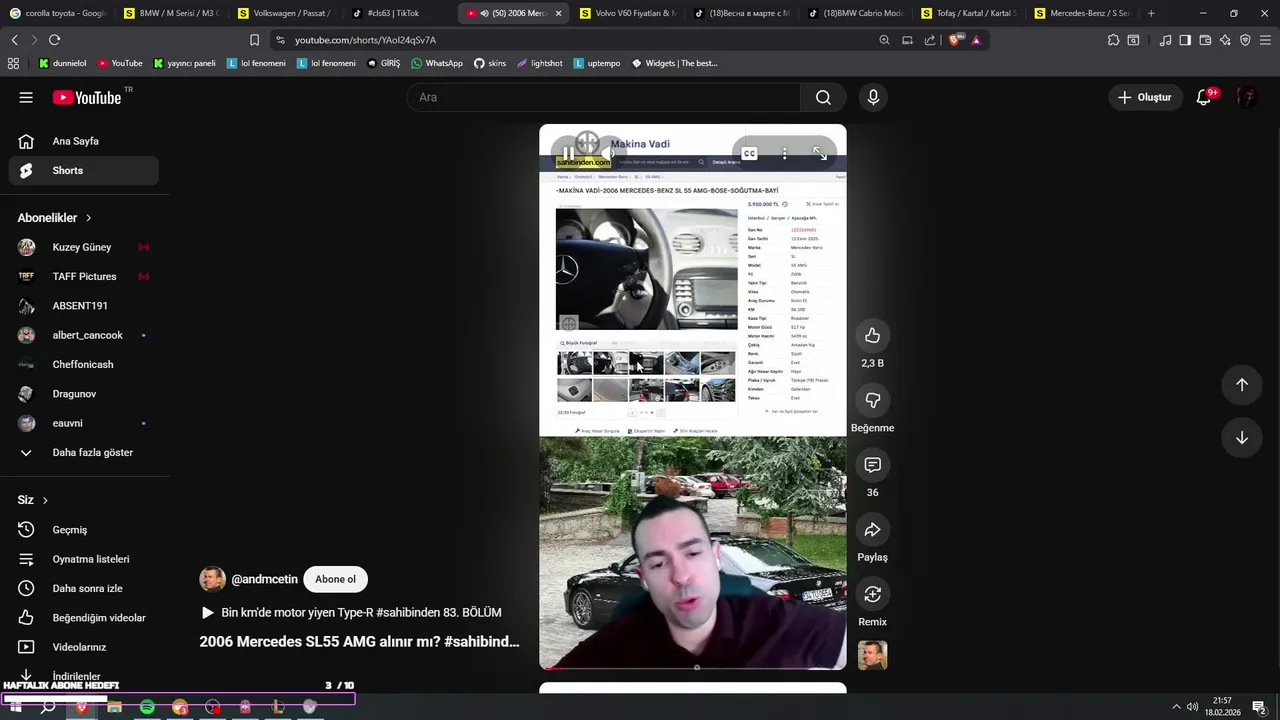Start voice search with the microphone
The width and height of the screenshot is (1280, 720).
873,97
